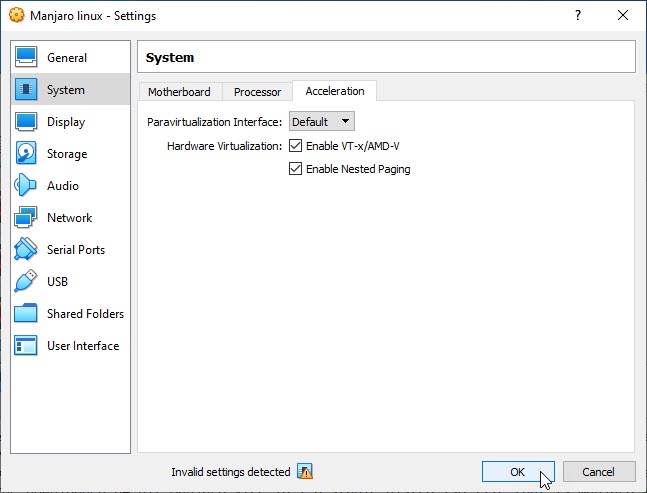Viewport: 647px width, 493px height.
Task: Click the invalid settings warning icon
Action: pyautogui.click(x=305, y=471)
